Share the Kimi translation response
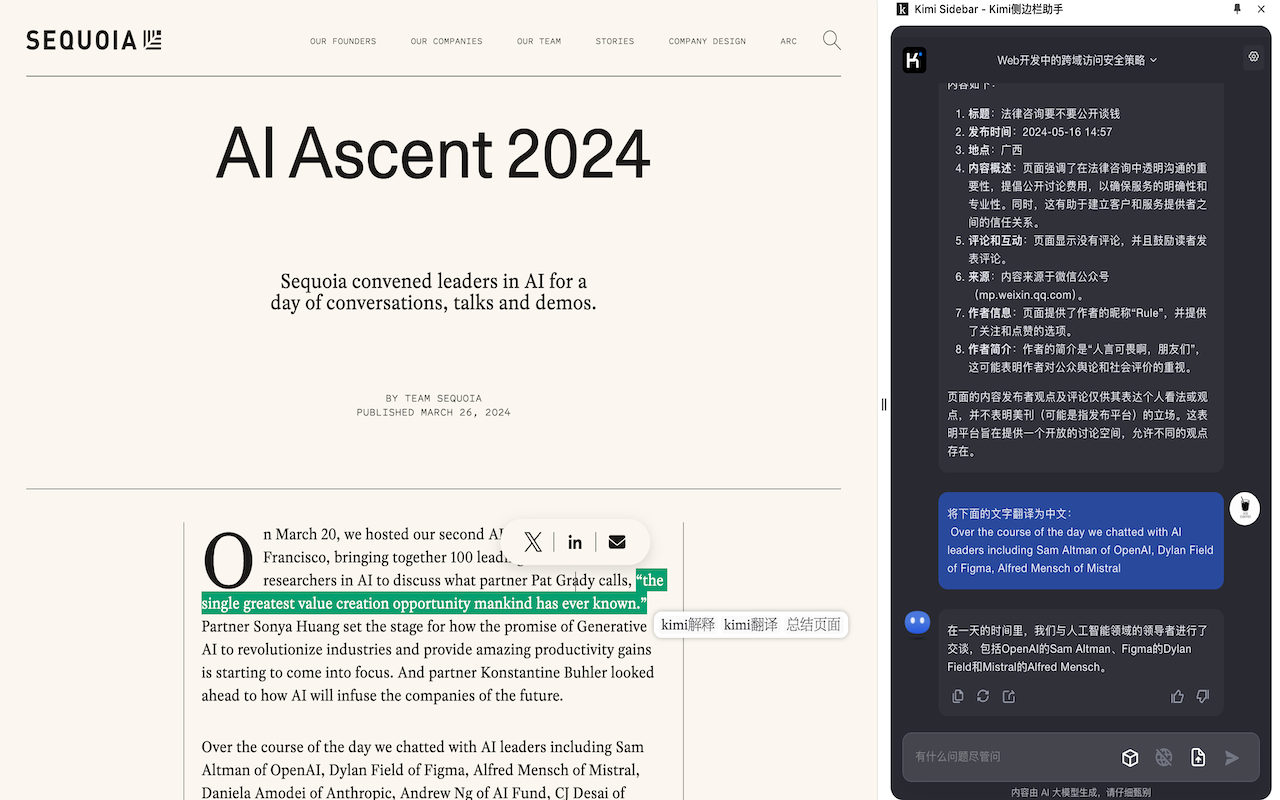The image size is (1280, 800). 1009,696
